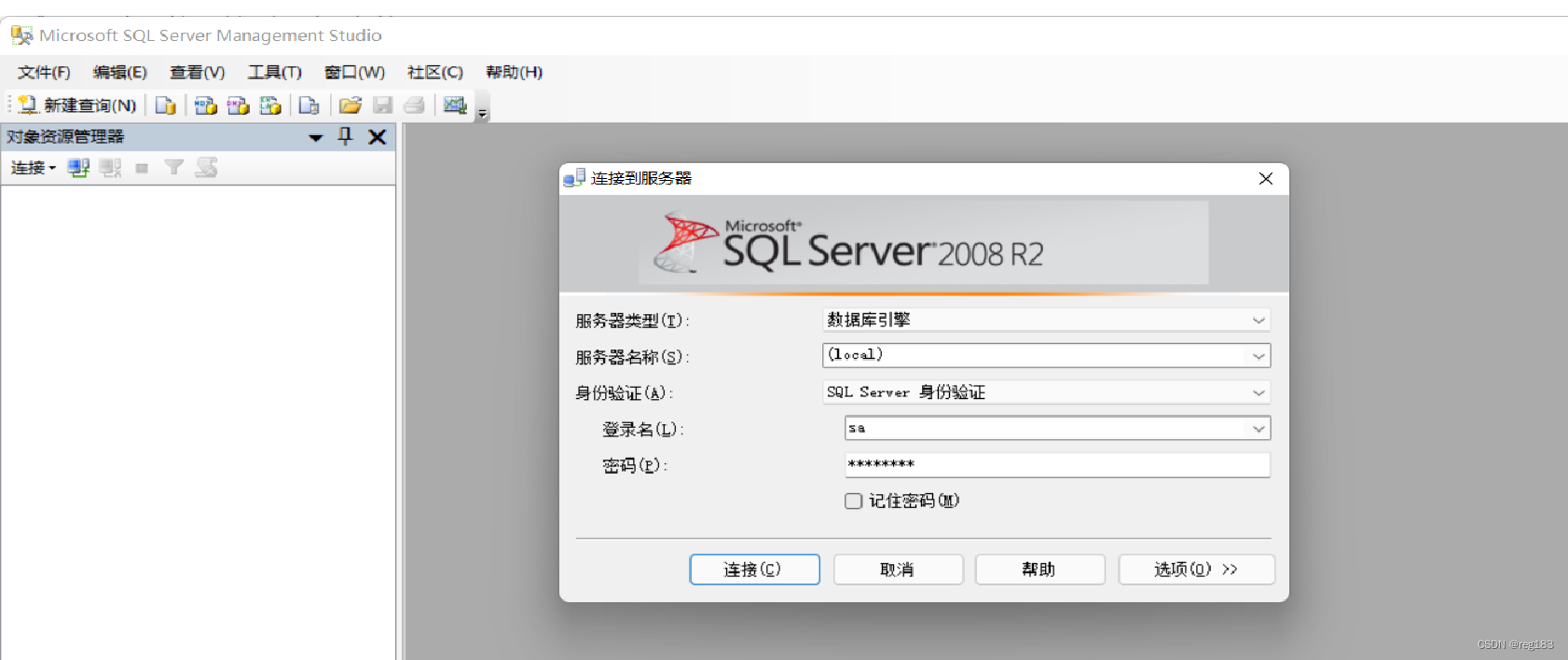Click the Analysis Services DMX Query icon
This screenshot has width=1568, height=660.
coord(238,105)
